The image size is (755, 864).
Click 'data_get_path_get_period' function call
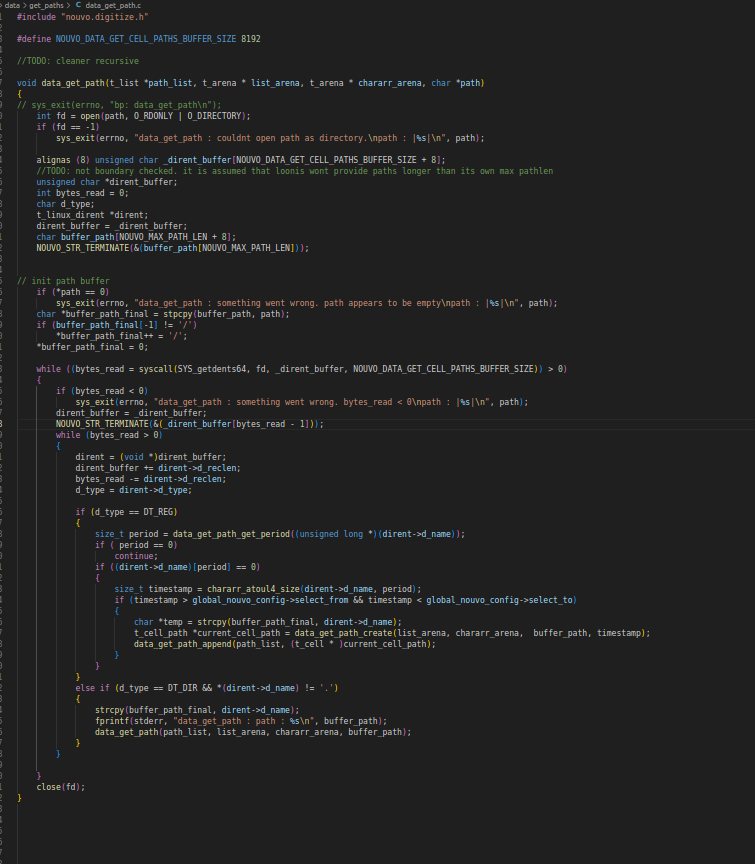(231, 534)
